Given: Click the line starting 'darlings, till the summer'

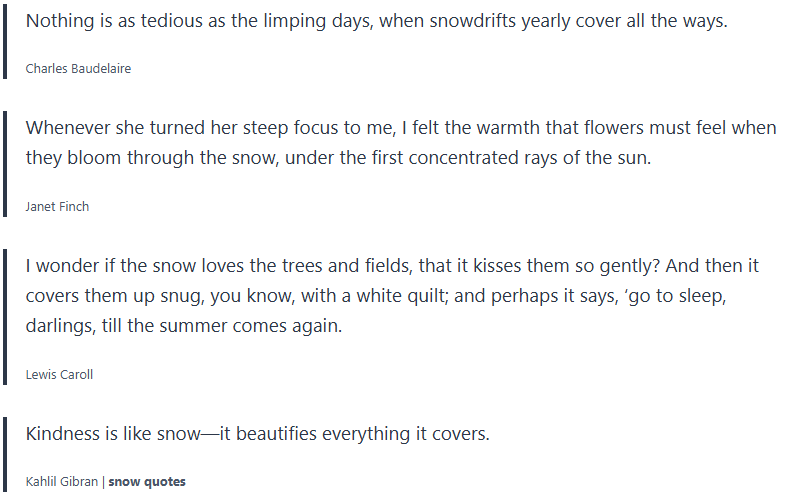Looking at the screenshot, I should (184, 326).
